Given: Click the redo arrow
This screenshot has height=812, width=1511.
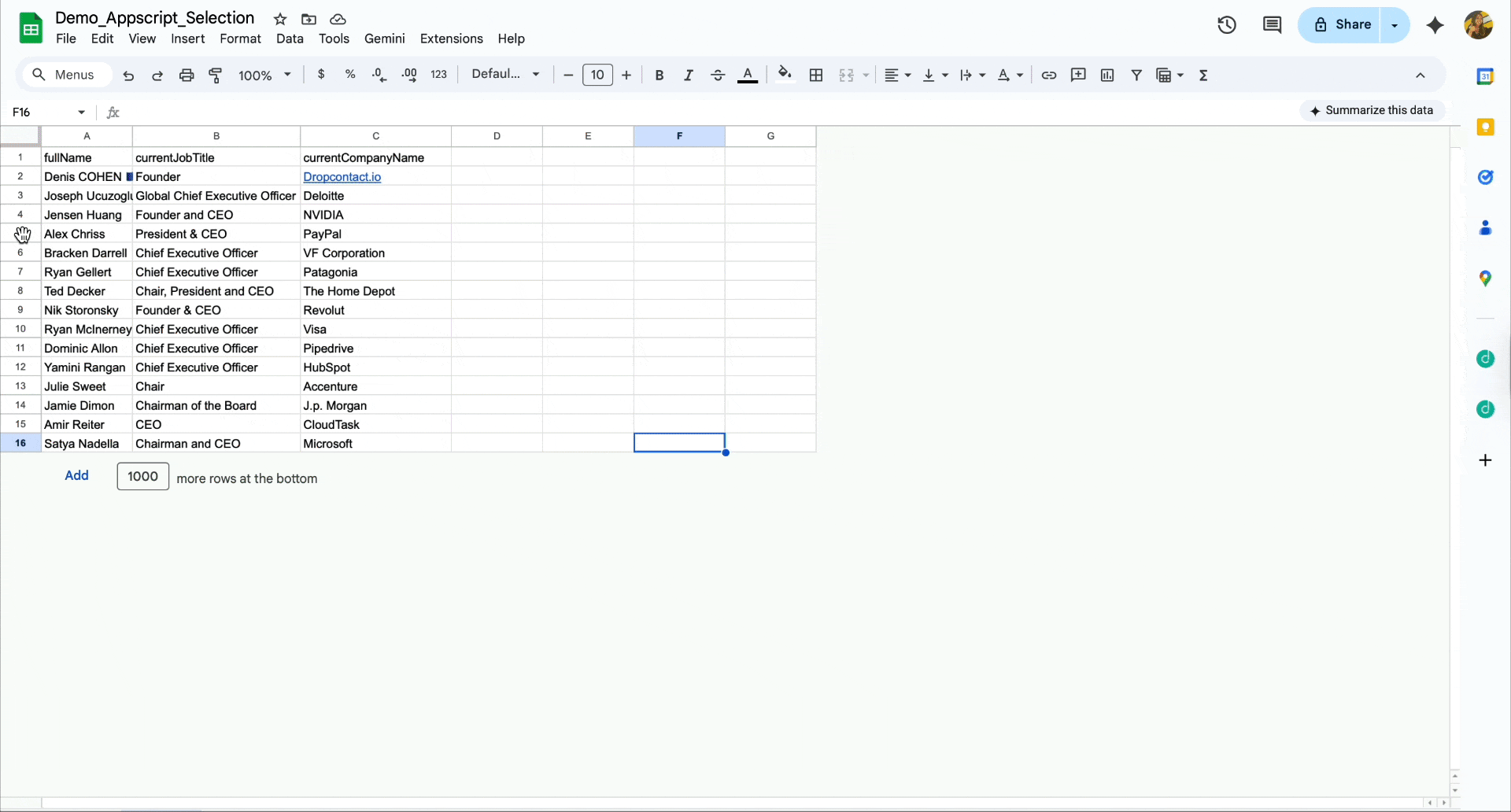Looking at the screenshot, I should tap(157, 76).
